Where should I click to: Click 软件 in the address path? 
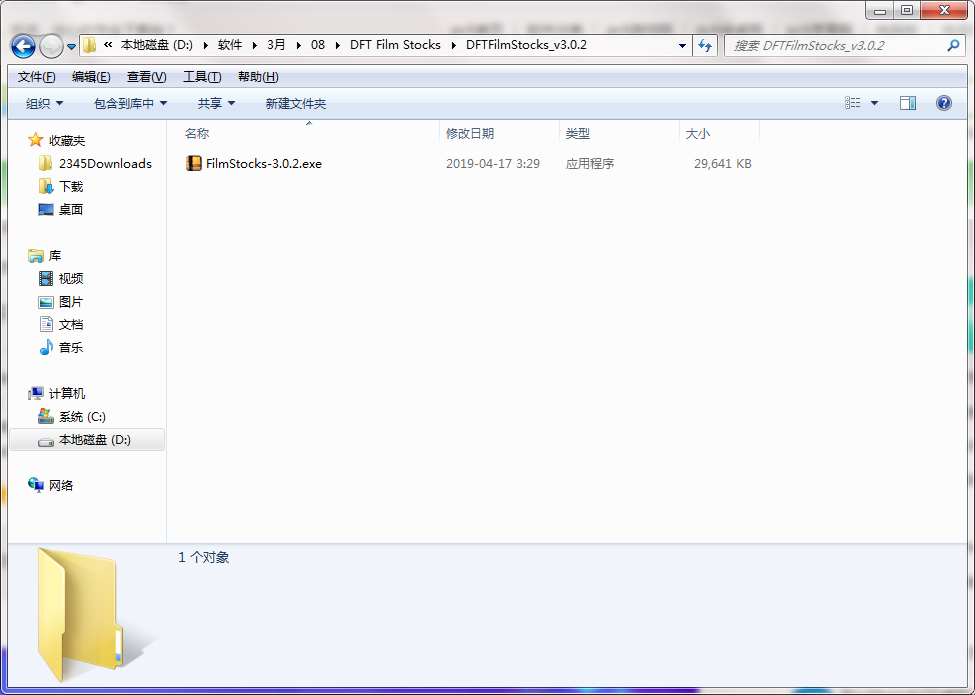(x=229, y=45)
